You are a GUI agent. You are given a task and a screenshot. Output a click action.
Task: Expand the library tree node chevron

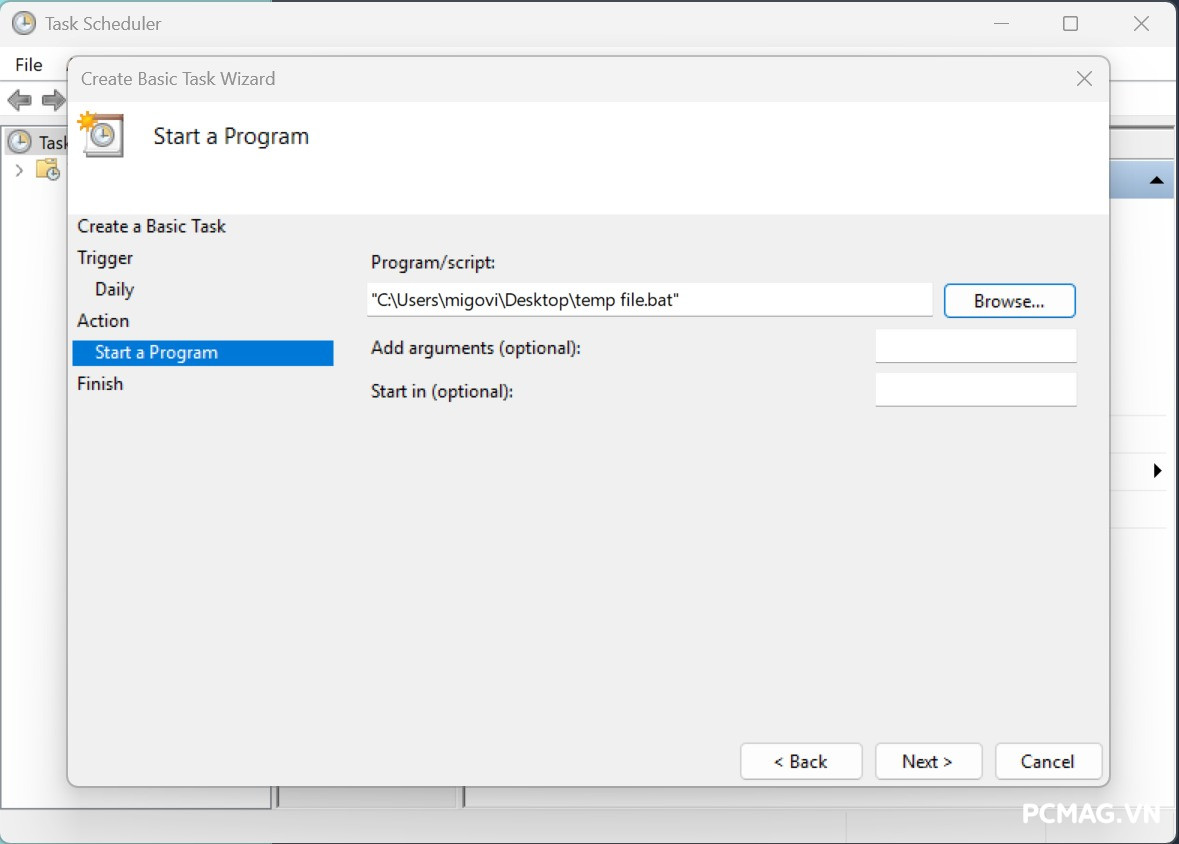(19, 171)
